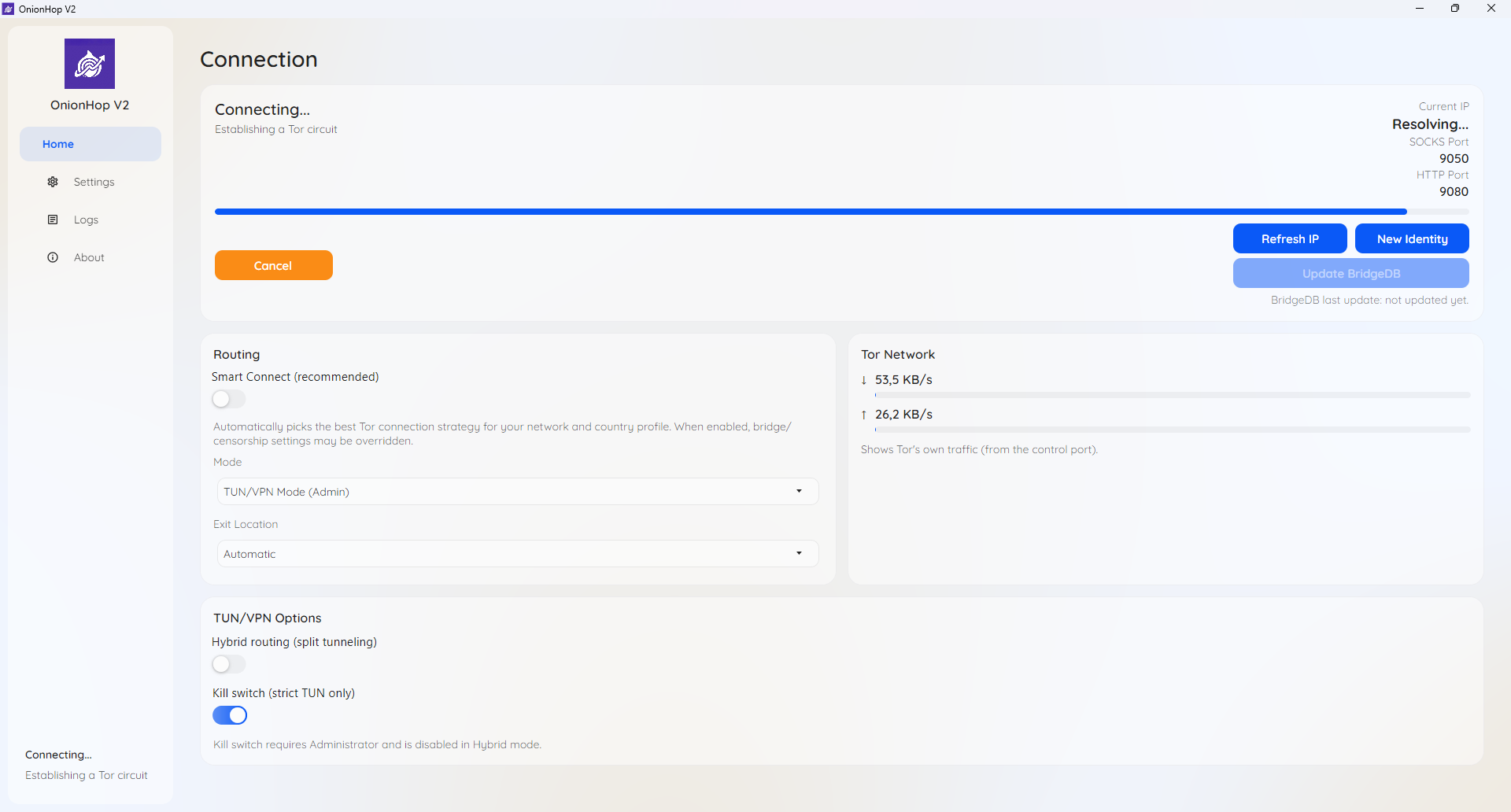The image size is (1511, 812).
Task: Click the Update BridgeDB button
Action: tap(1351, 273)
